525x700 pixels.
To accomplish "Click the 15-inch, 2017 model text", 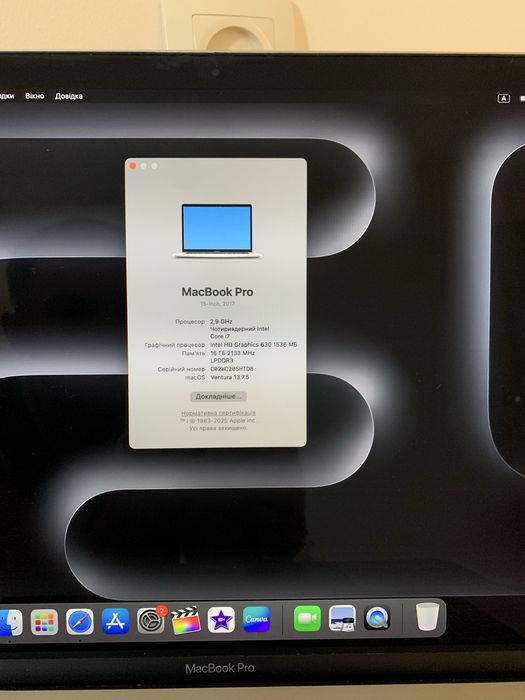I will point(217,304).
